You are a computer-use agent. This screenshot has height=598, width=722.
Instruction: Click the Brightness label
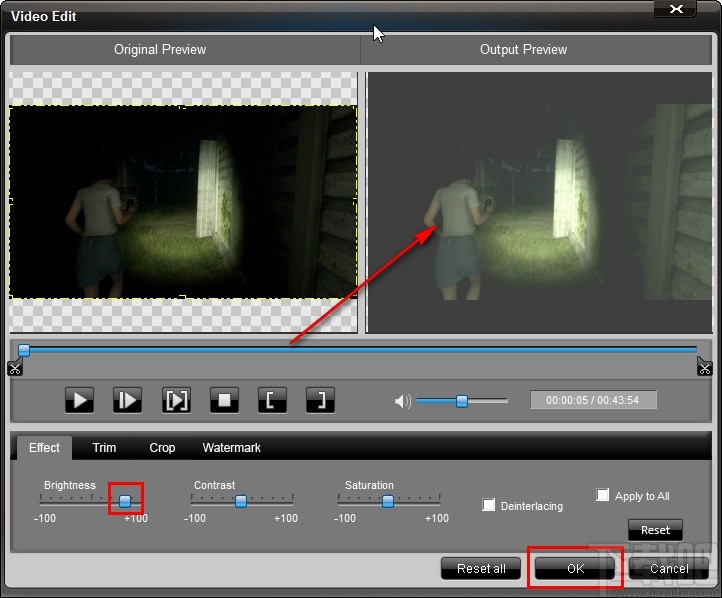tap(70, 485)
